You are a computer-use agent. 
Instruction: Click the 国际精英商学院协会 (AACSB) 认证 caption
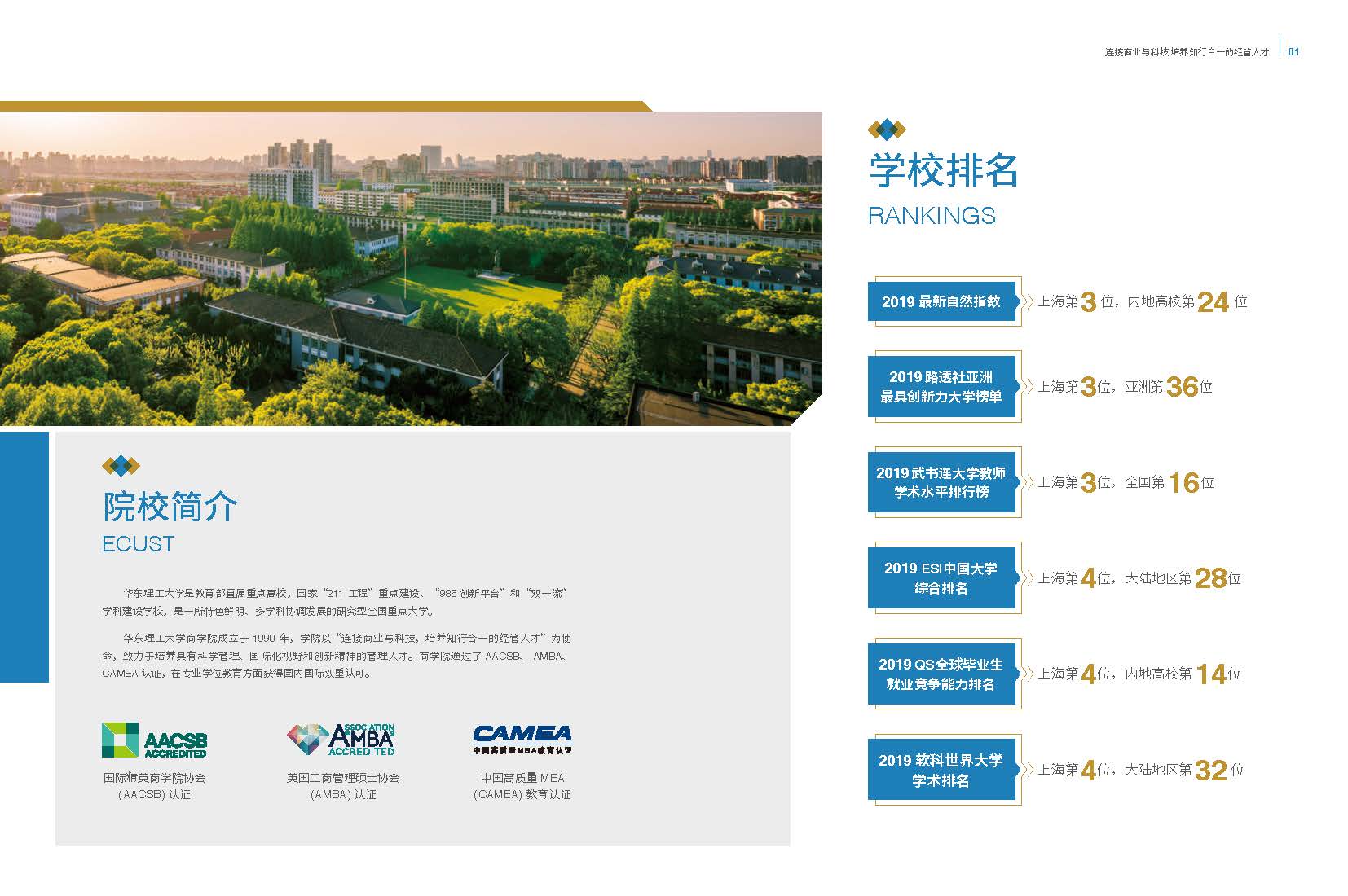pos(154,786)
